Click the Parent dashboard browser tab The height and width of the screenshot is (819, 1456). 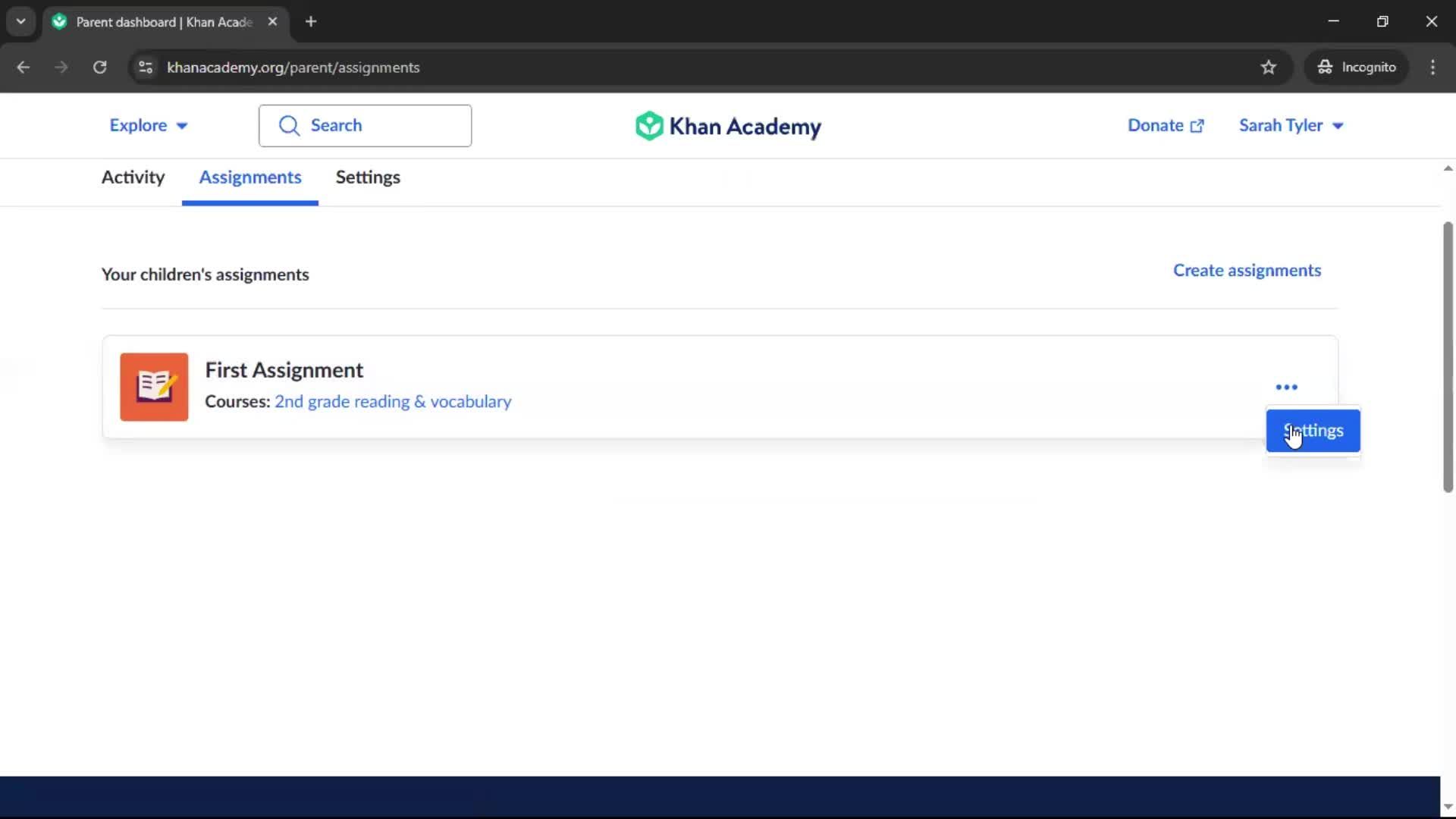[x=165, y=22]
